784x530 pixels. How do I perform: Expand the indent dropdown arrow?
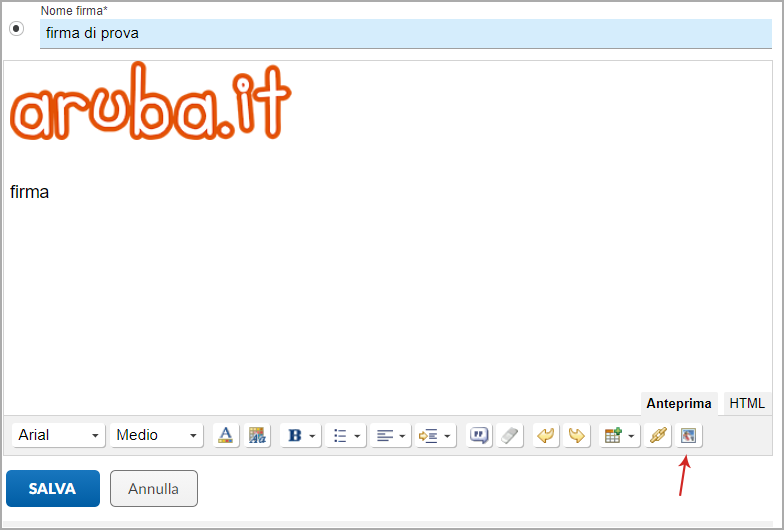447,436
